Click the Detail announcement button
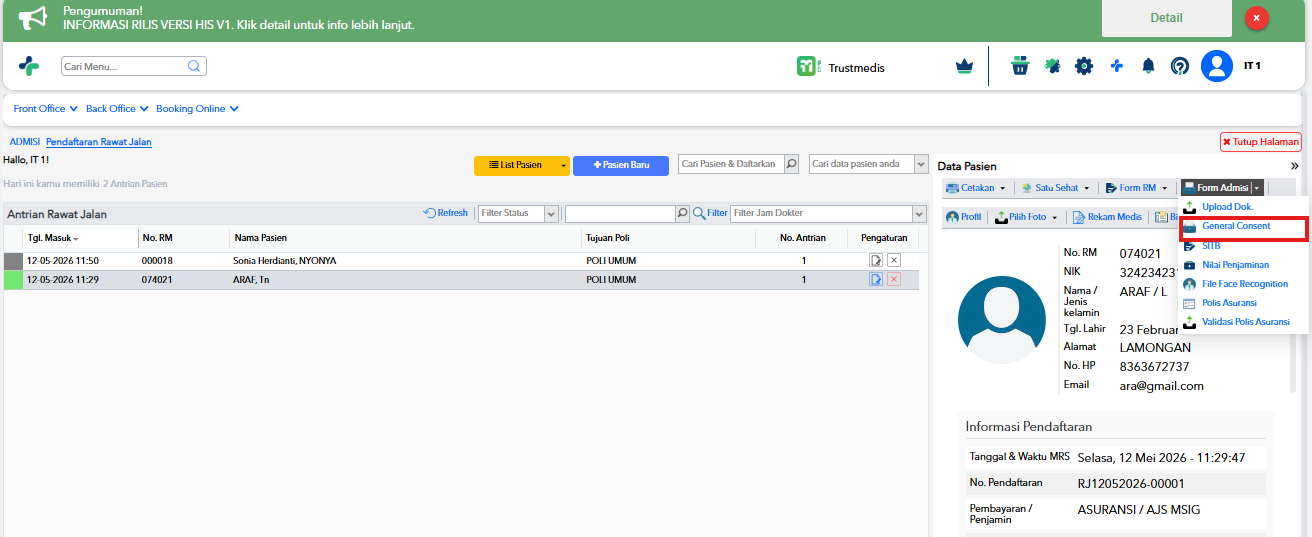 tap(1166, 18)
